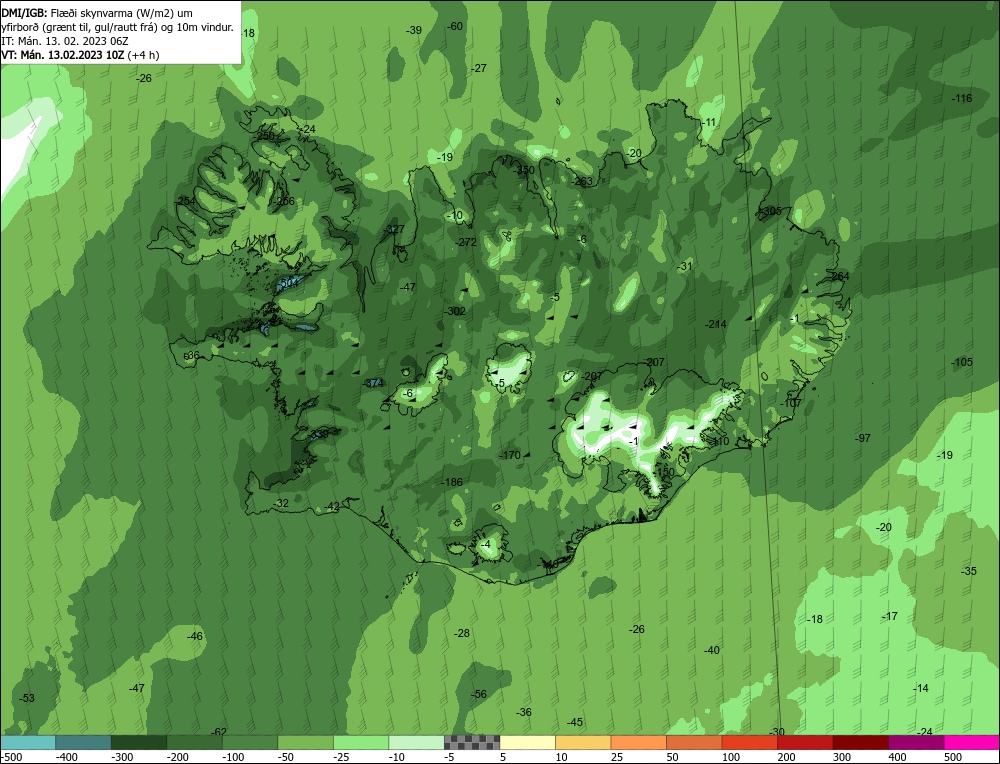The width and height of the screenshot is (1000, 764).
Task: Click the -266 value in the Westfjords
Action: (x=284, y=202)
